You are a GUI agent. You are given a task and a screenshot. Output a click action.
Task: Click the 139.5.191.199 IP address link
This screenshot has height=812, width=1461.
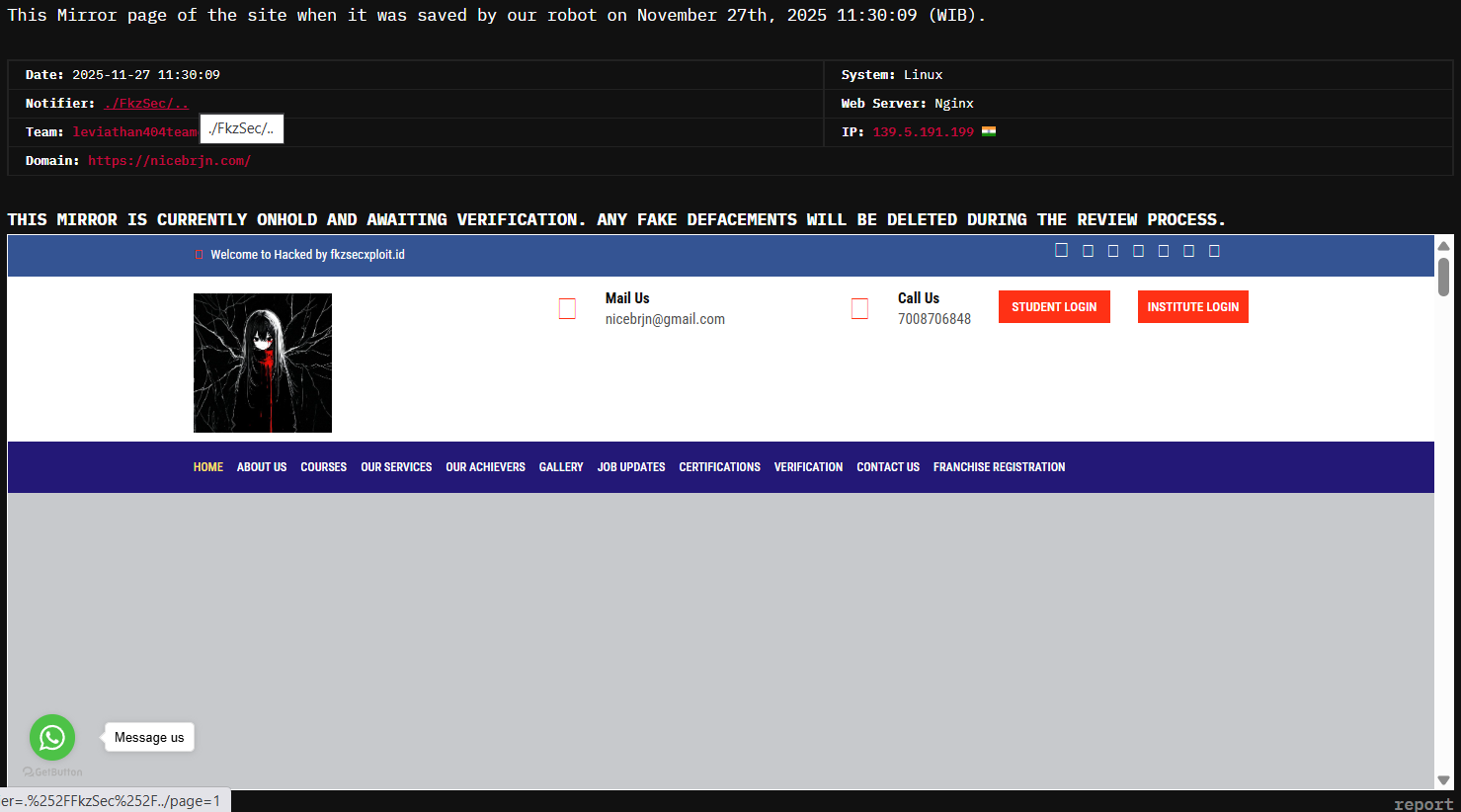pos(923,132)
